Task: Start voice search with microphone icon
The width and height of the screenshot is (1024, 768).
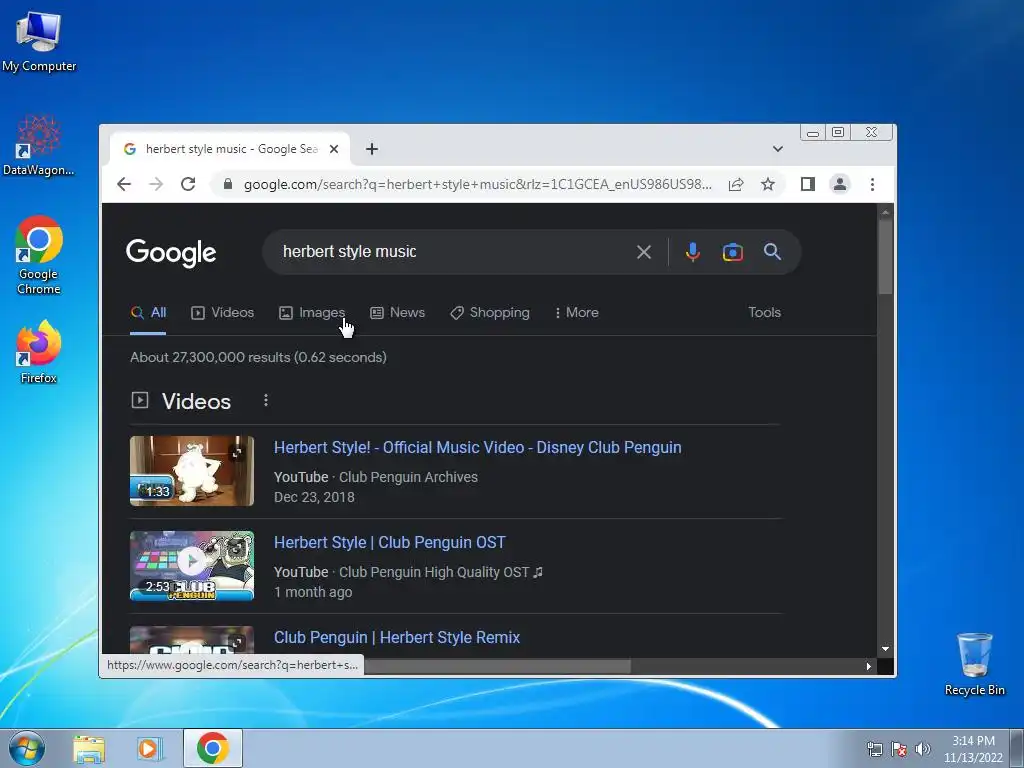Action: tap(693, 251)
